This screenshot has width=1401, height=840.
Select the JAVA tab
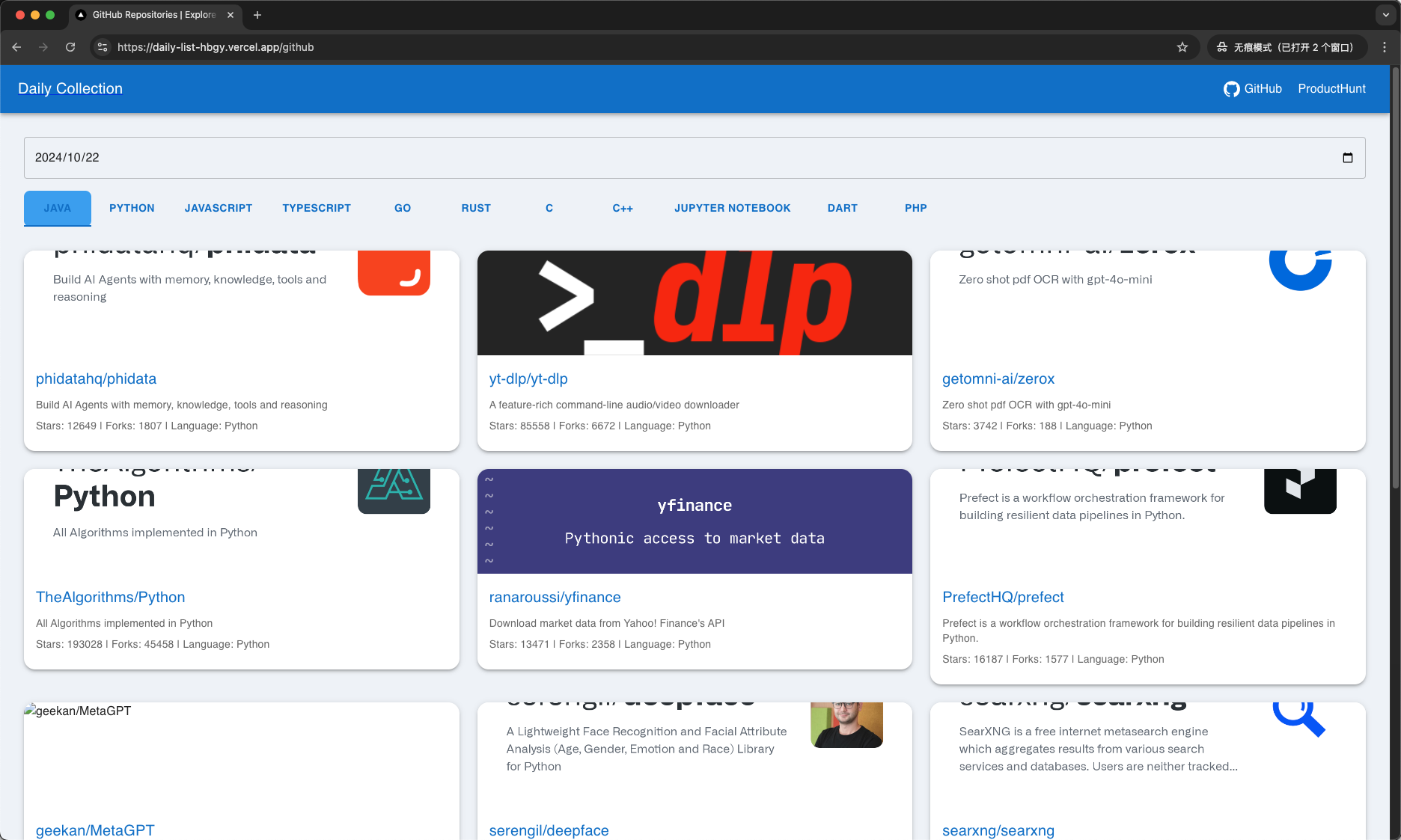(x=58, y=209)
